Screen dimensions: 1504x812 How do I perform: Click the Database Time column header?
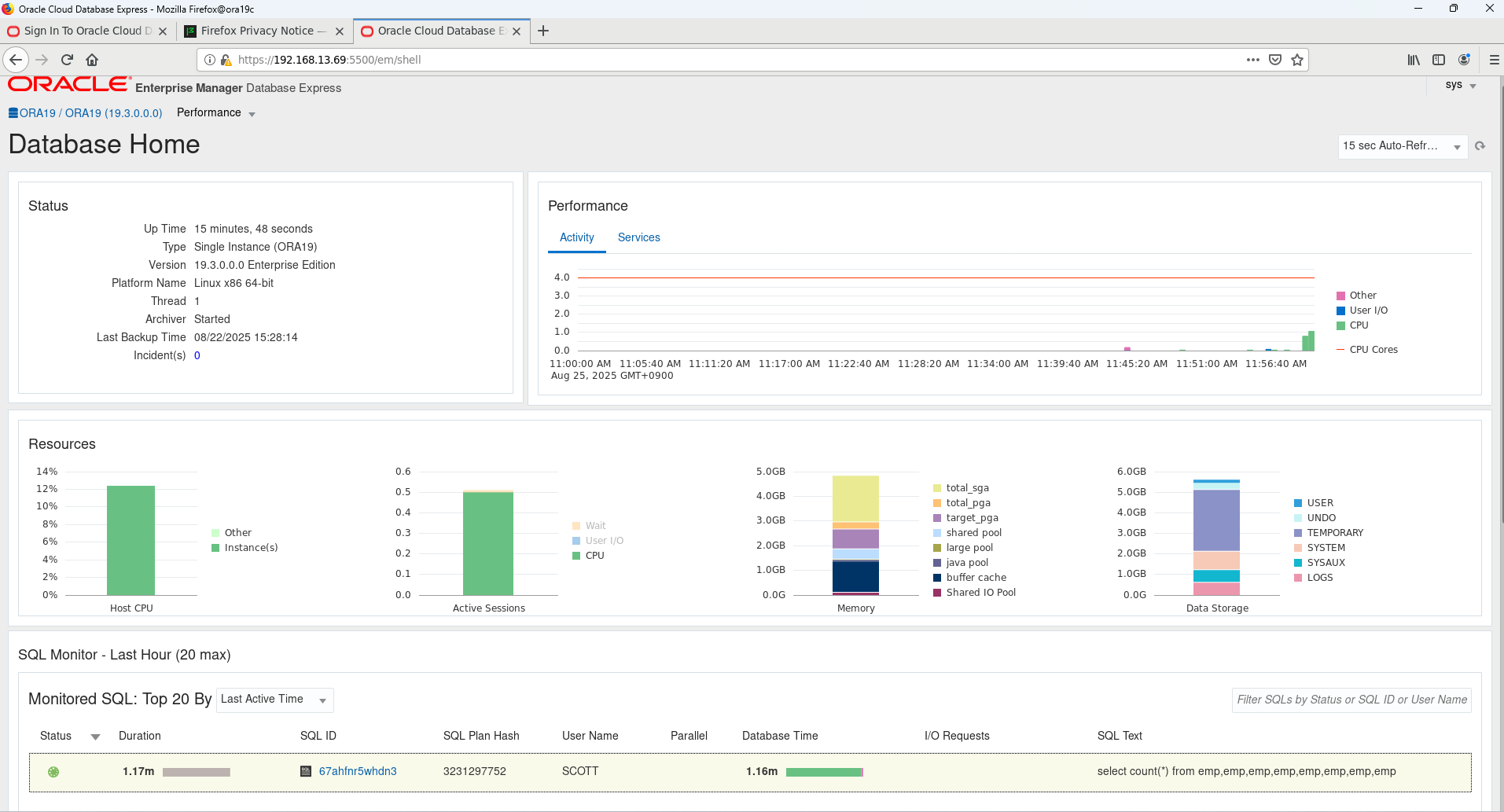[x=780, y=736]
